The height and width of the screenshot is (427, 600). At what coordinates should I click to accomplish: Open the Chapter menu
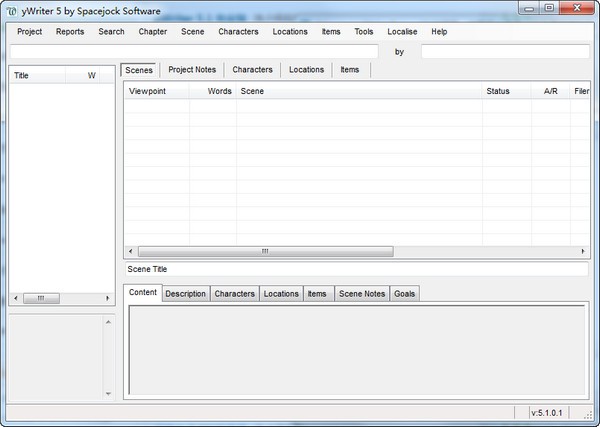153,32
